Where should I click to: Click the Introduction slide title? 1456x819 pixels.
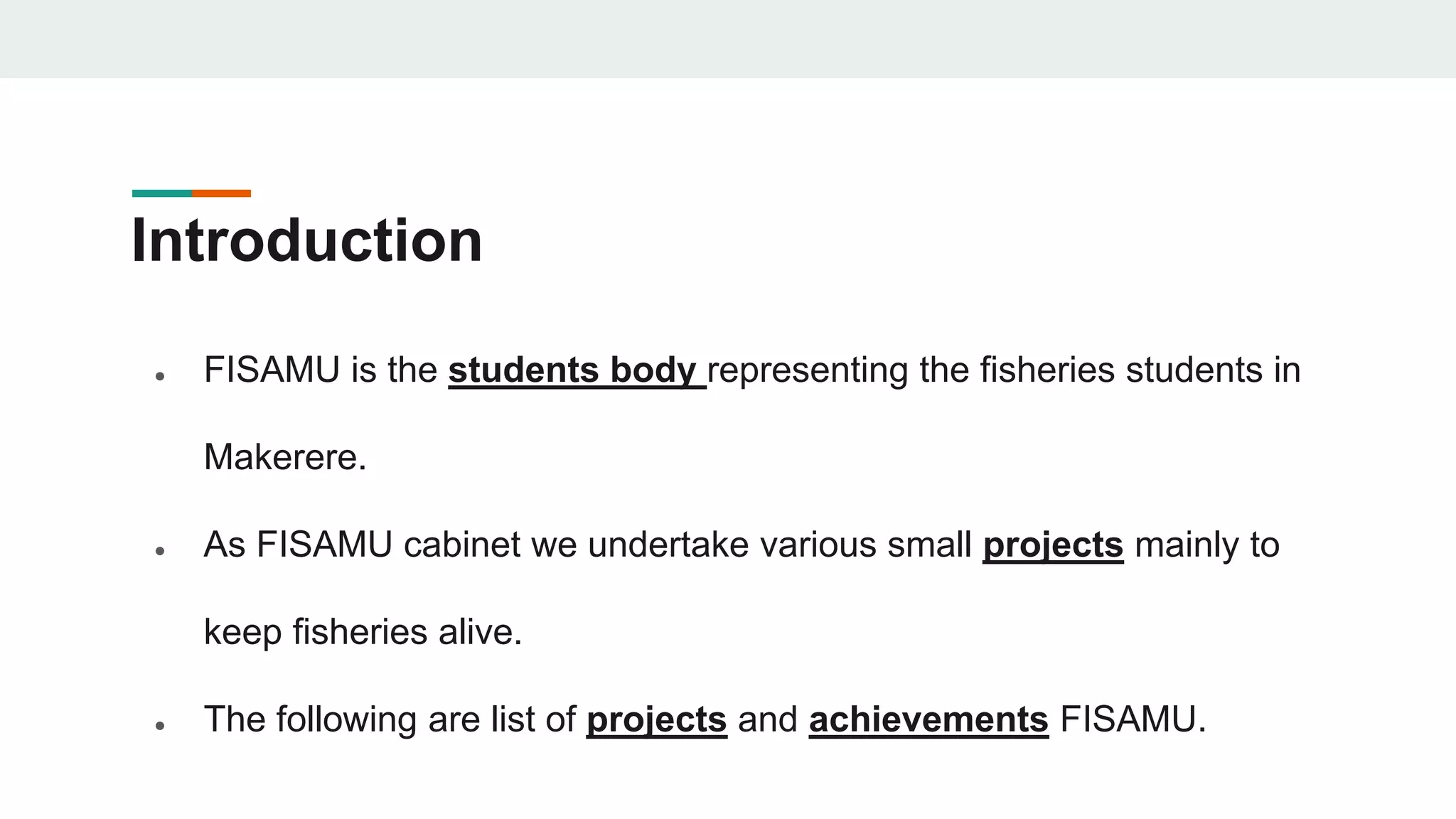click(x=307, y=241)
